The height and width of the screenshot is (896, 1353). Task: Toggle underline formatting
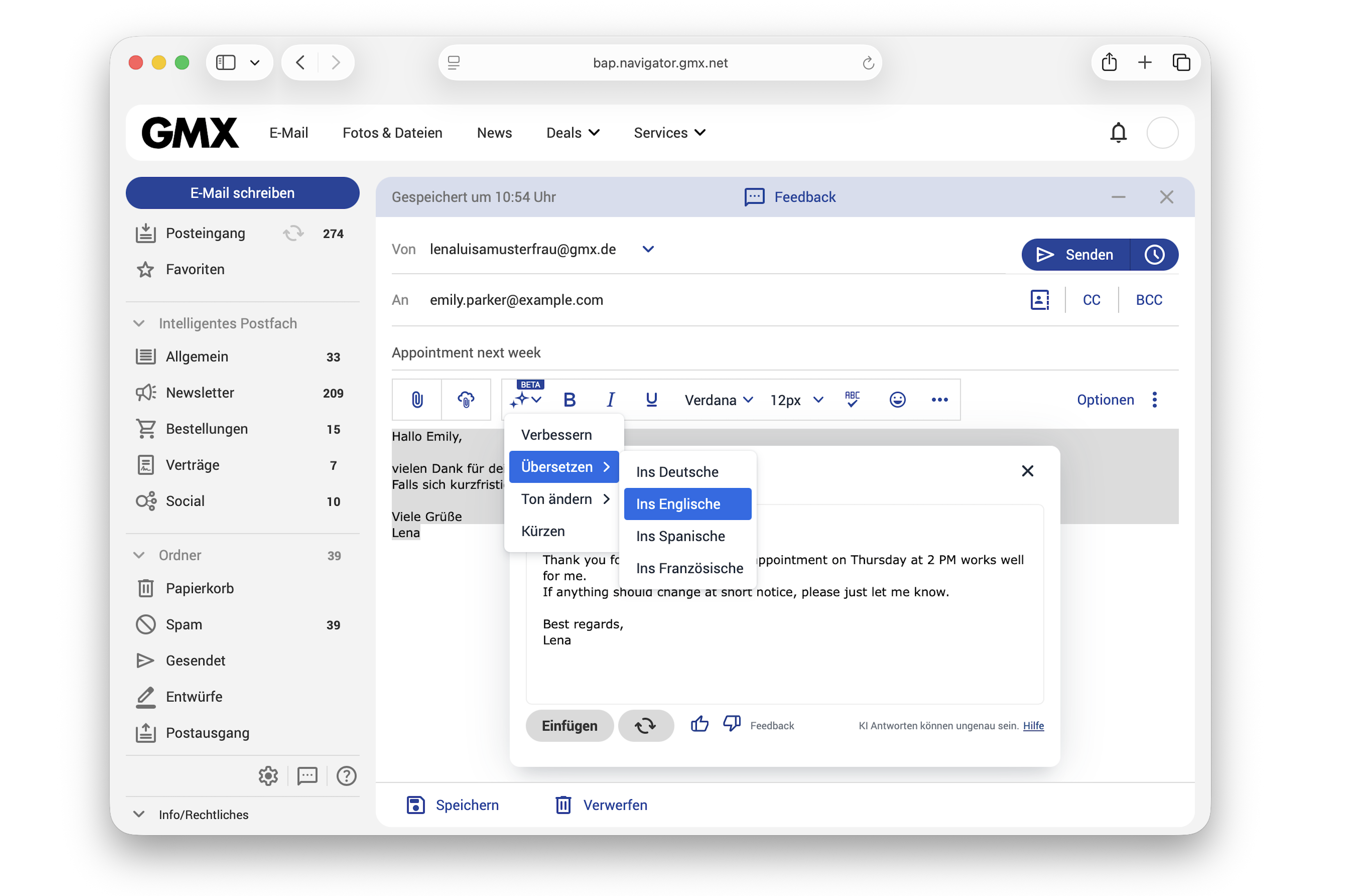pos(651,399)
